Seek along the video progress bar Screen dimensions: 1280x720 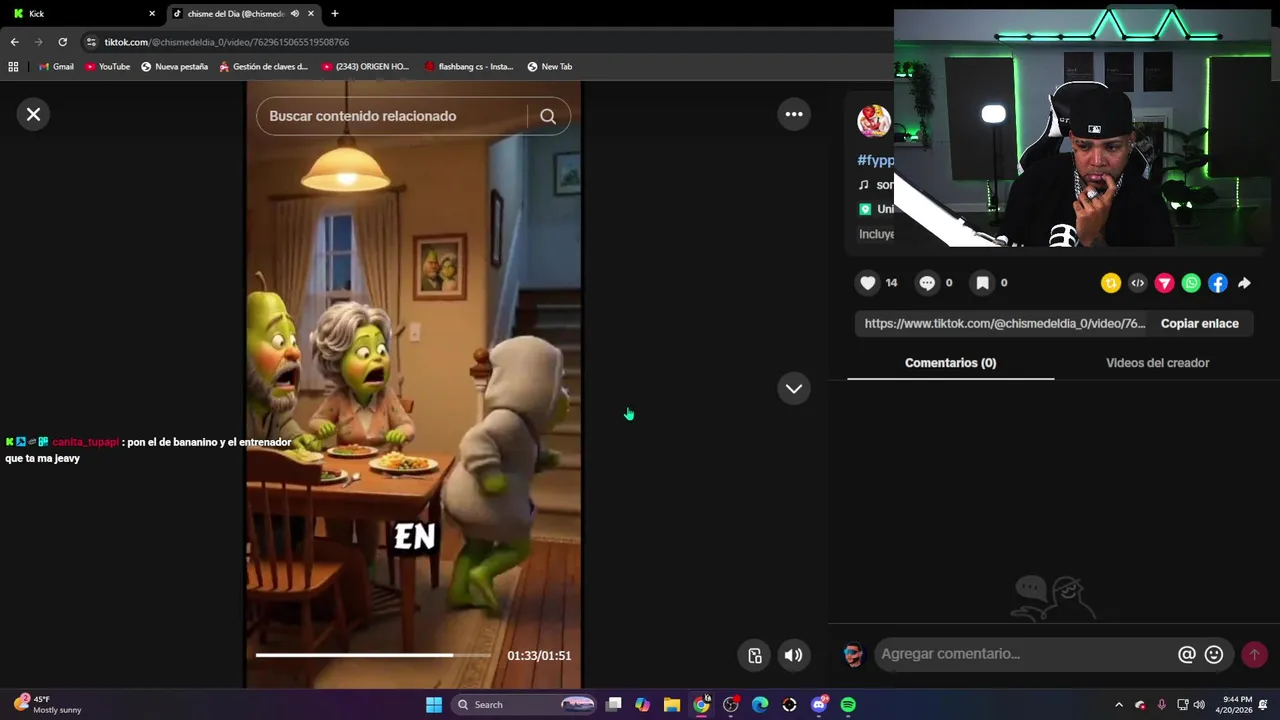(373, 655)
